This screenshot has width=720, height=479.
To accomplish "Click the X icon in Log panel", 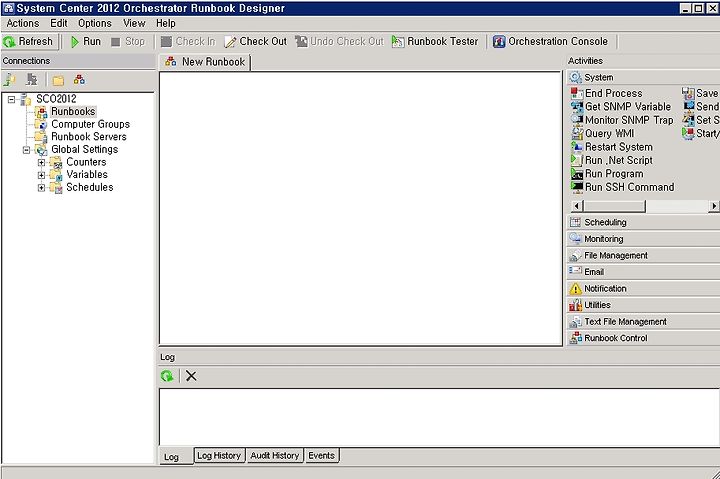I will click(x=191, y=376).
